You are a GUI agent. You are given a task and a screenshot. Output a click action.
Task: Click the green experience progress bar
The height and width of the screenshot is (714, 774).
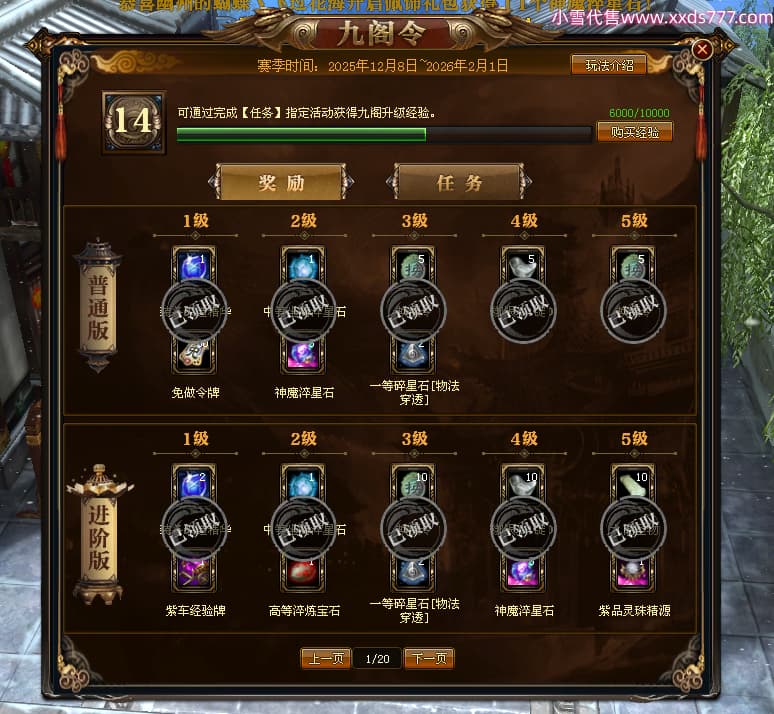point(384,134)
